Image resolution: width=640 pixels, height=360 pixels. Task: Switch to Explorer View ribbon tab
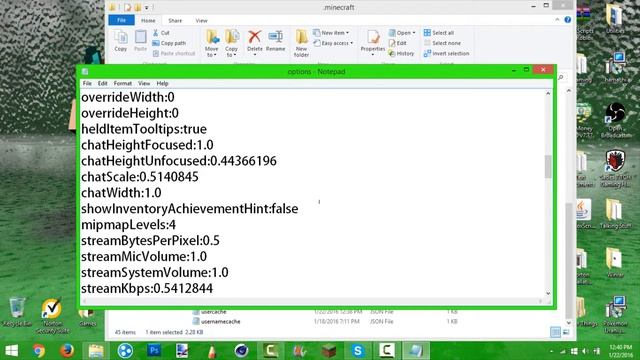[201, 20]
